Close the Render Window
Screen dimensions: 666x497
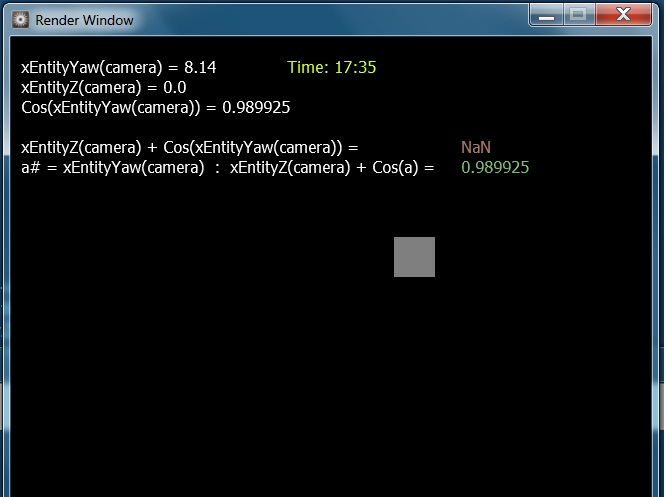(623, 15)
